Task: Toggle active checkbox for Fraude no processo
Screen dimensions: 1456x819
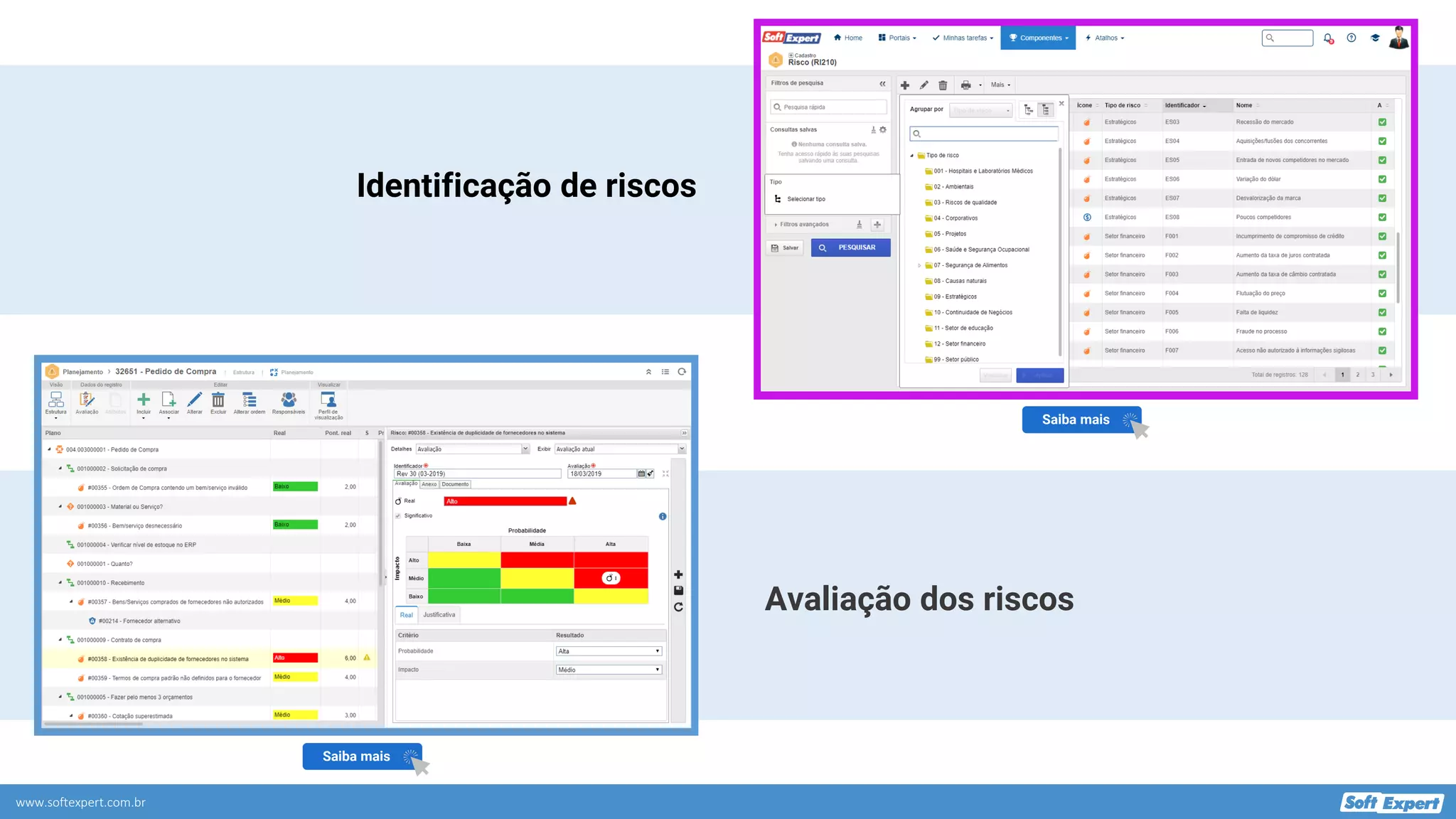Action: (1382, 331)
